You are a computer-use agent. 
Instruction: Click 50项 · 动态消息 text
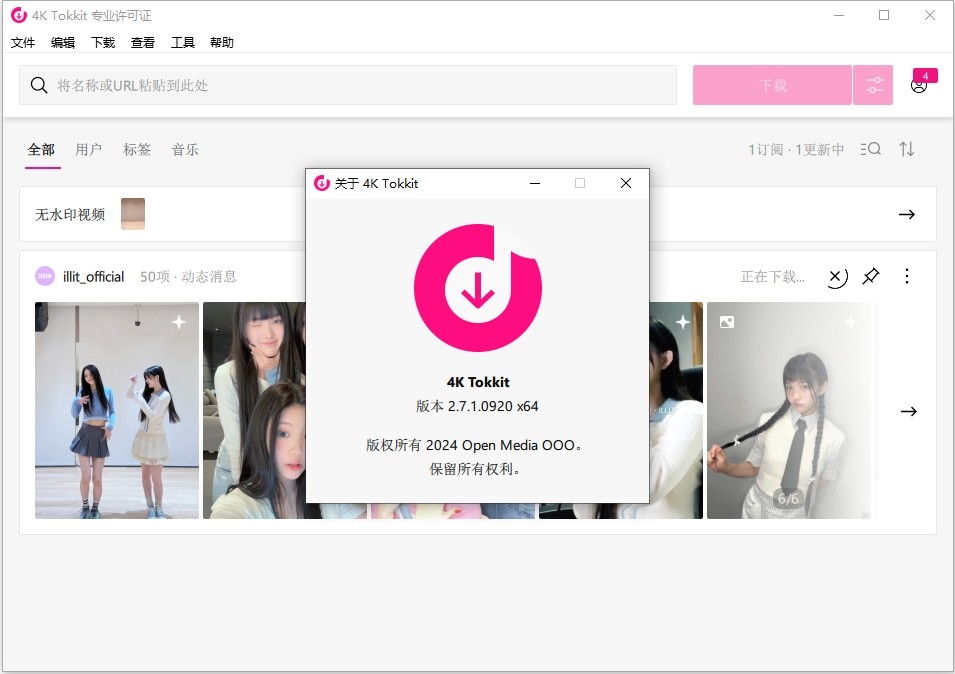pos(188,277)
